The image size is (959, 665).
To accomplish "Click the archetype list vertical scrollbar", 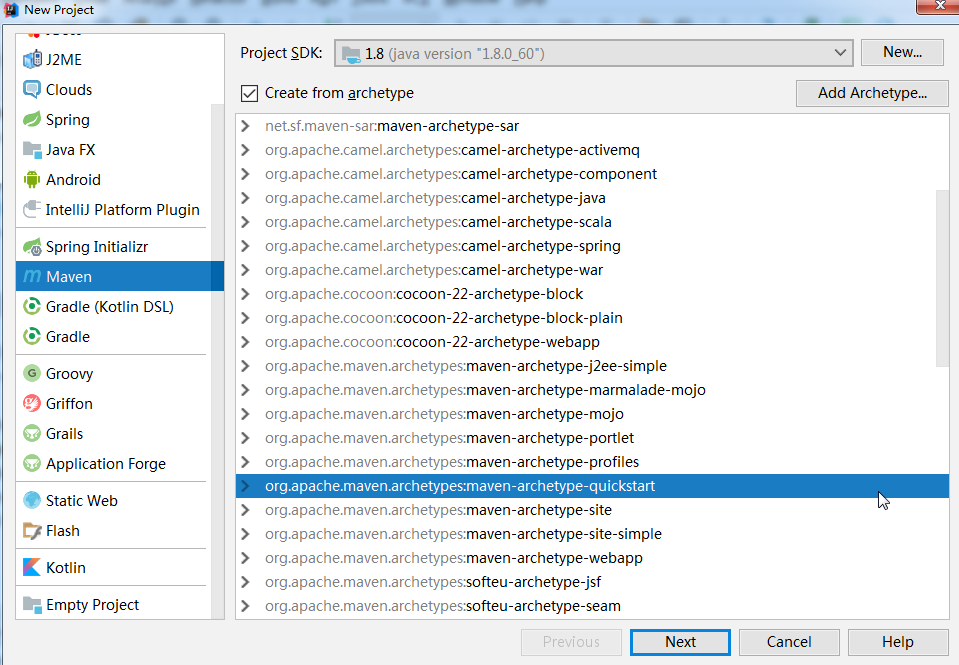I will coord(942,278).
